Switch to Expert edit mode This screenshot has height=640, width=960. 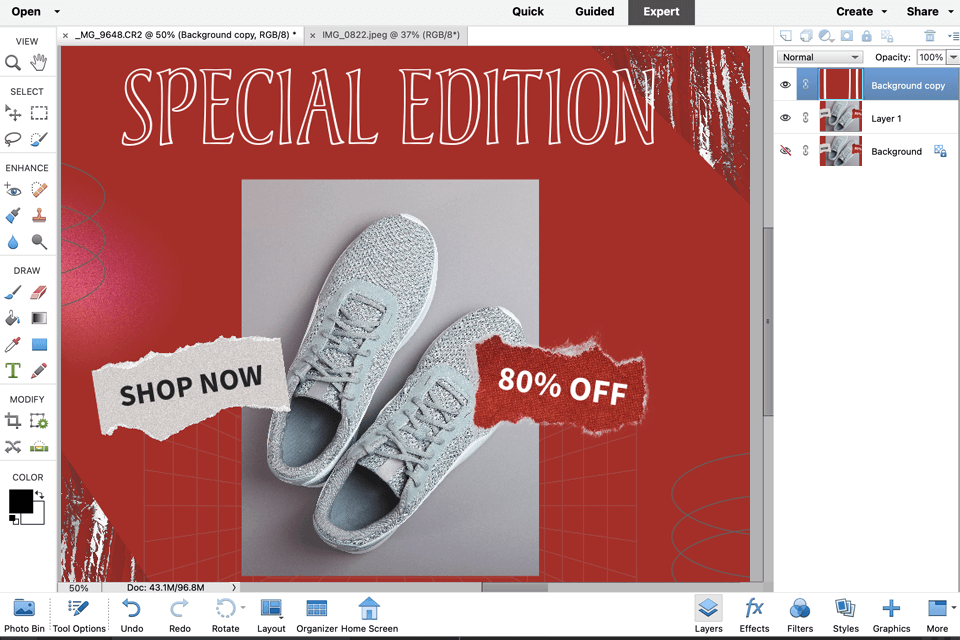661,12
